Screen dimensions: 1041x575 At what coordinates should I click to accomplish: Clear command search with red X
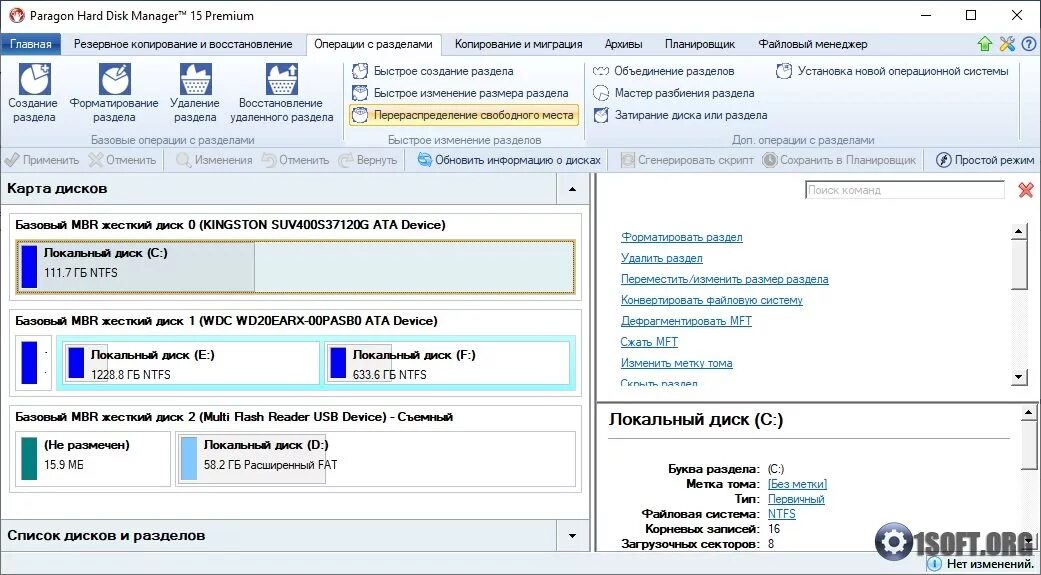[x=1026, y=190]
